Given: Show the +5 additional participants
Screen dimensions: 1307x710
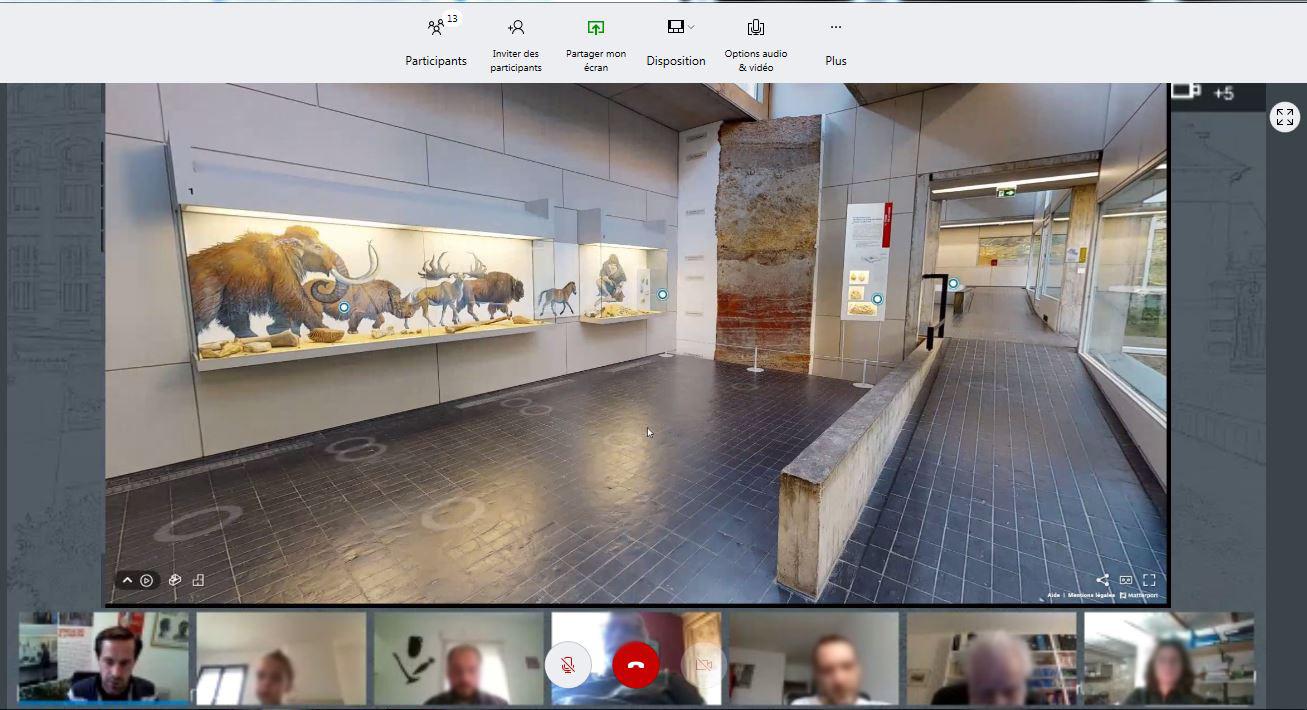Looking at the screenshot, I should click(1224, 93).
